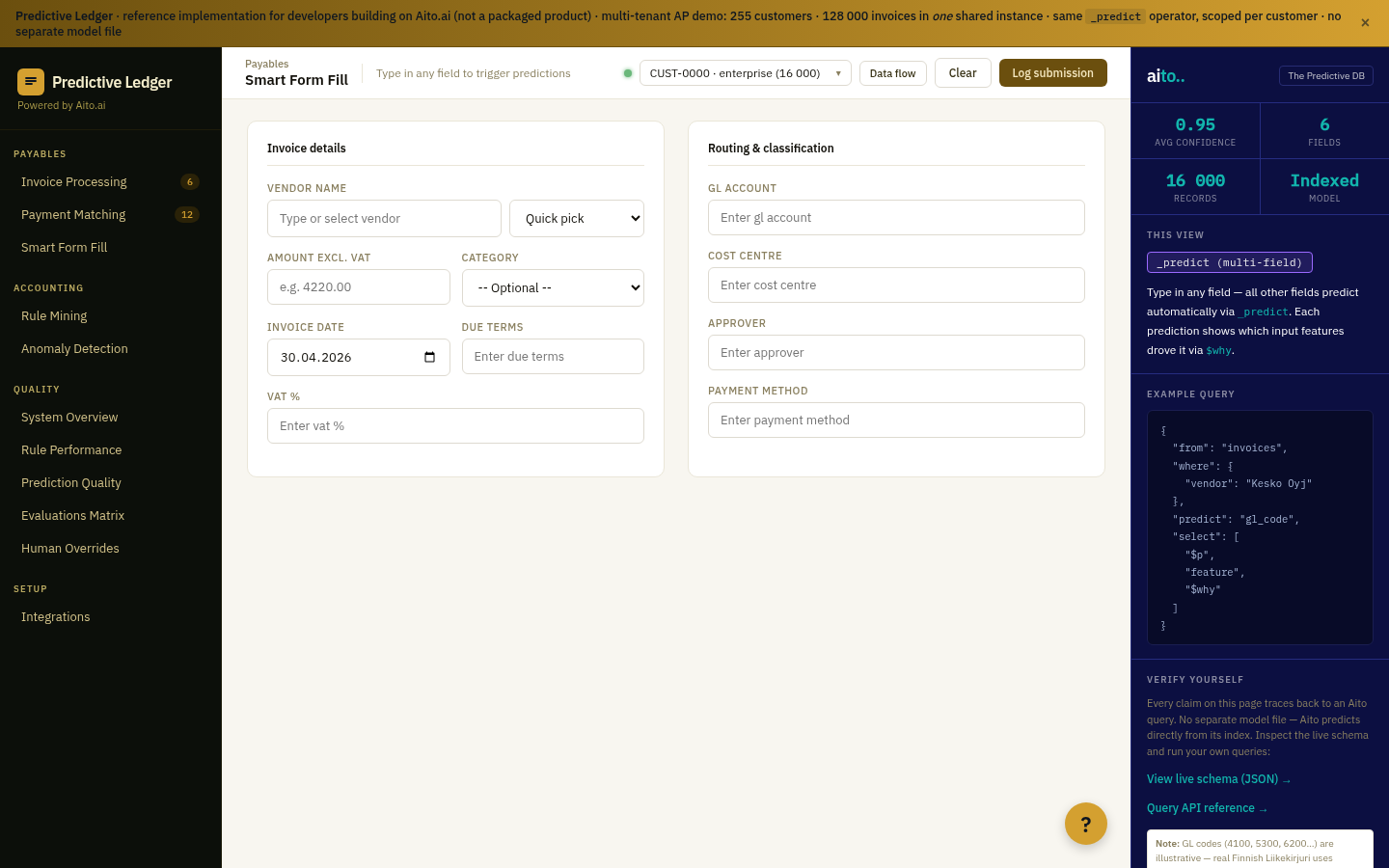Open the help question mark button
The image size is (1389, 868).
[x=1086, y=824]
